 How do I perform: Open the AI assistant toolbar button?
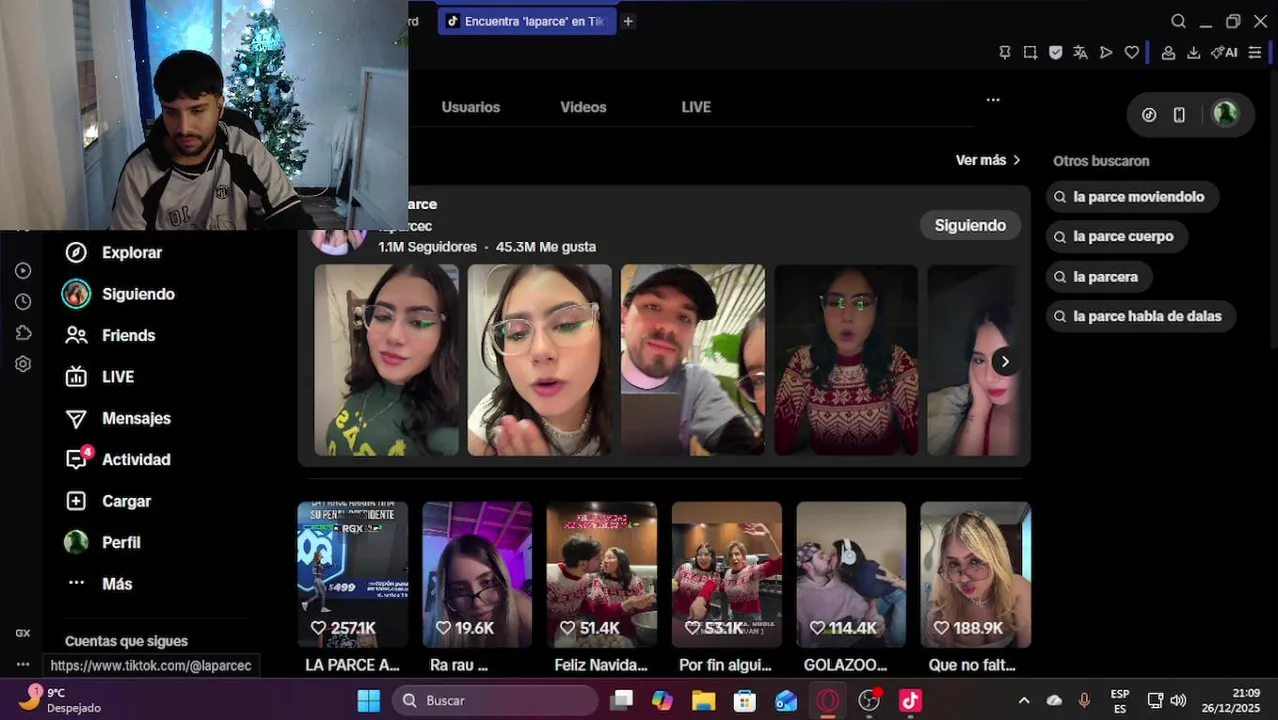click(x=1224, y=53)
